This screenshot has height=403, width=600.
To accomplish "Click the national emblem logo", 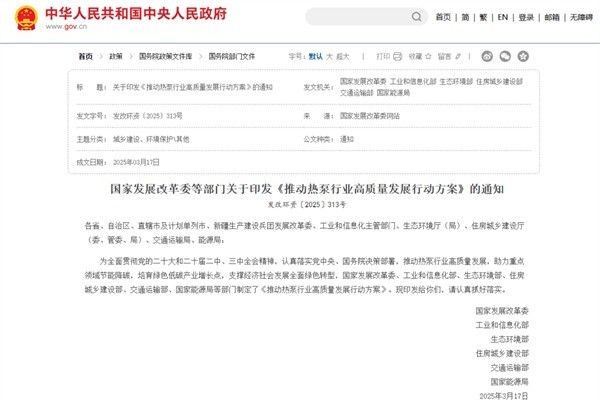I will pyautogui.click(x=26, y=18).
